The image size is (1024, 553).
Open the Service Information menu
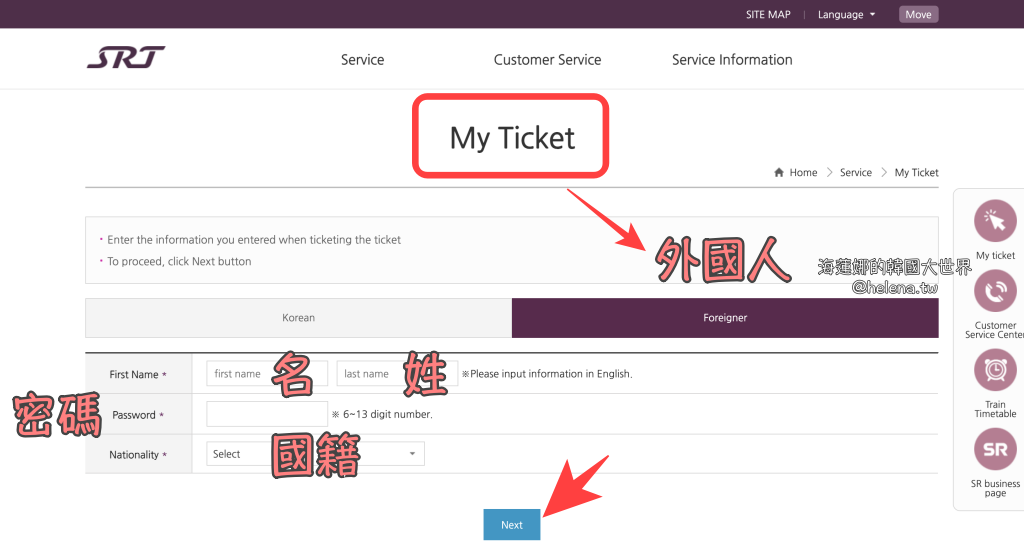(732, 60)
